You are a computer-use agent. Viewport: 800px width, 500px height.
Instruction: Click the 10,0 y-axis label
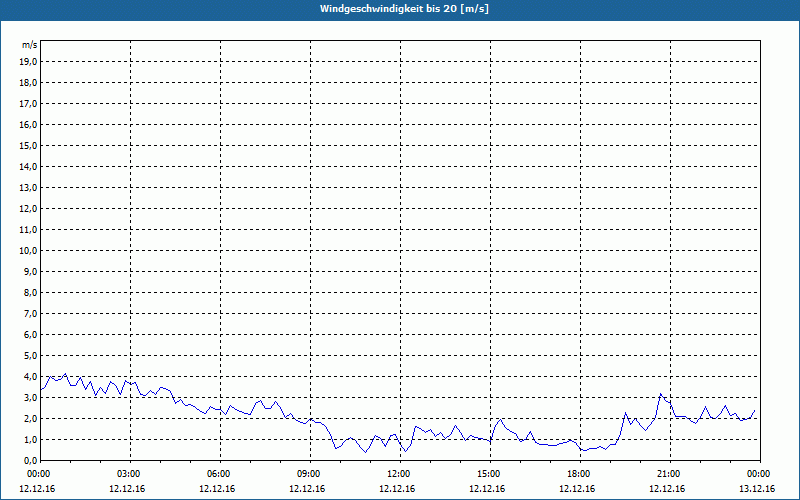click(28, 250)
